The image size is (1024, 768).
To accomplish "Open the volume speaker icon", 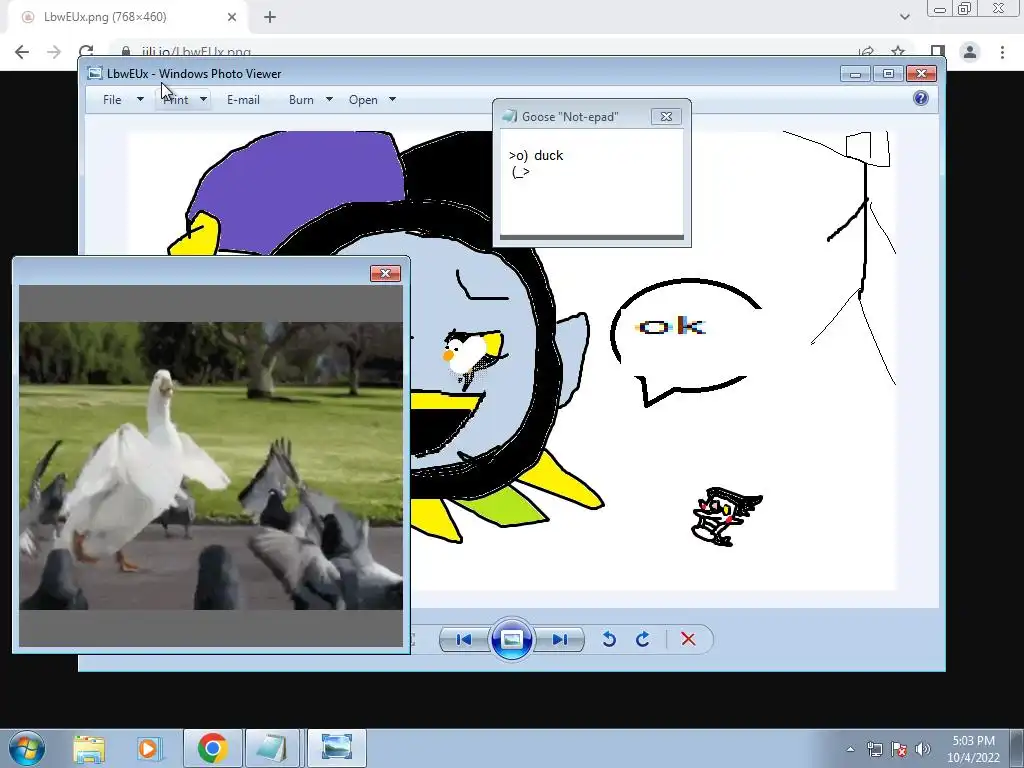I will pyautogui.click(x=923, y=749).
